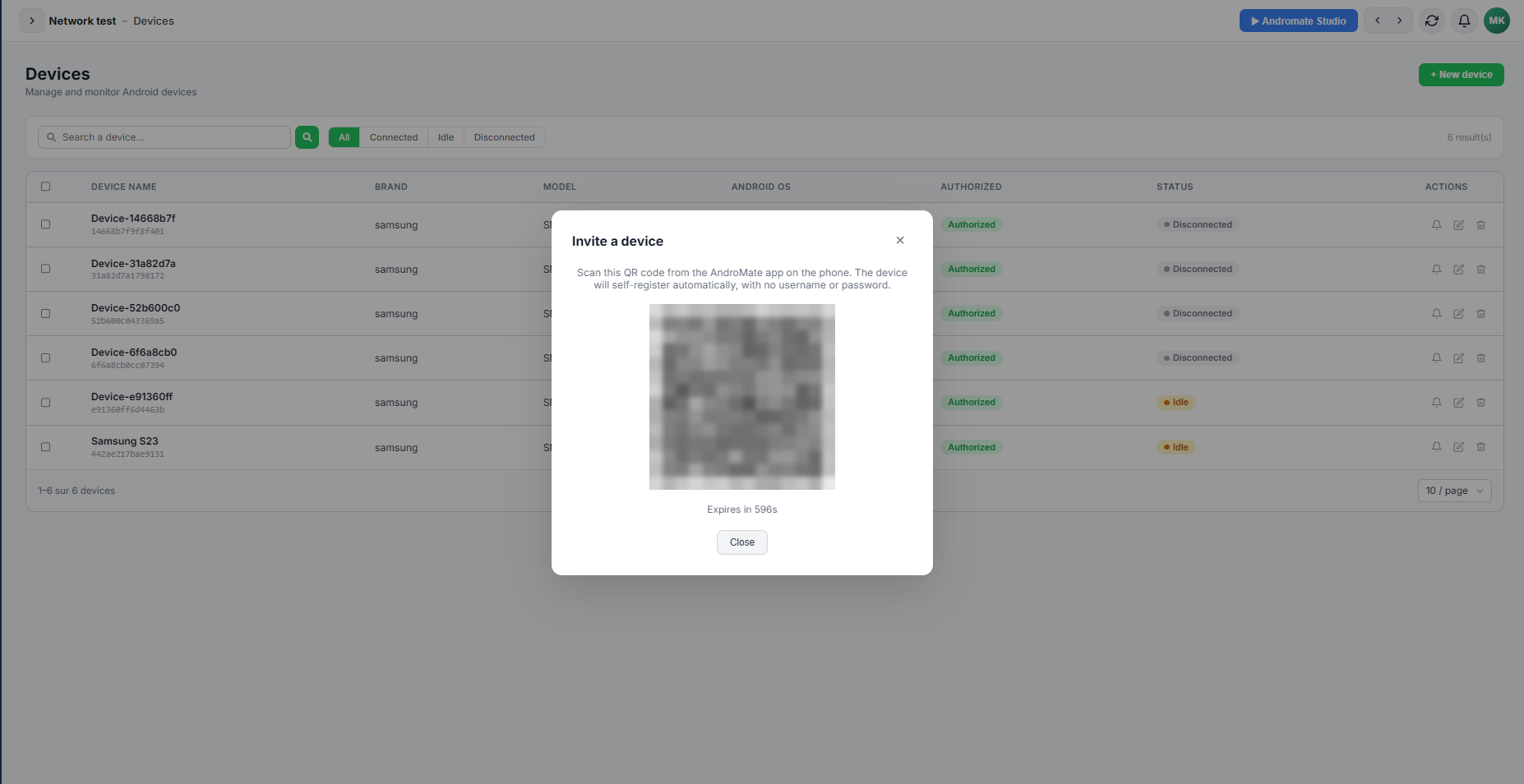Edit Device-14668b7f with the pencil icon
The height and width of the screenshot is (784, 1524).
pyautogui.click(x=1459, y=224)
